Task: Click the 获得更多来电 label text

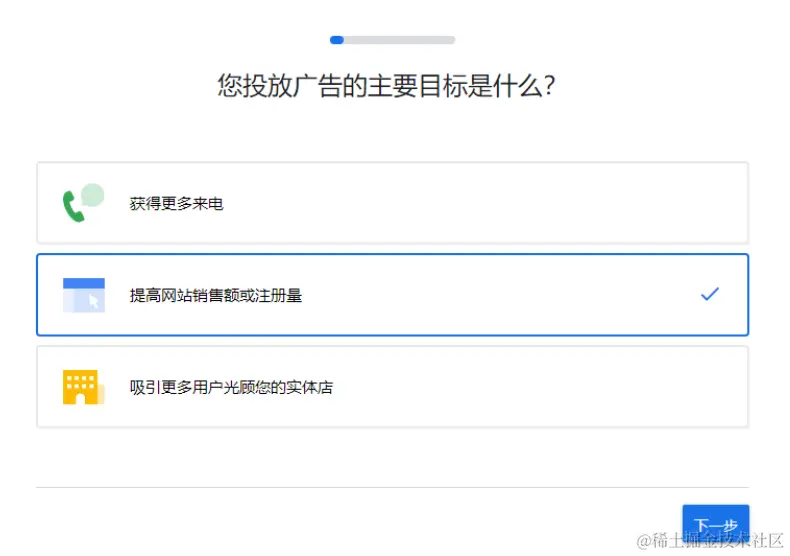Action: (176, 204)
